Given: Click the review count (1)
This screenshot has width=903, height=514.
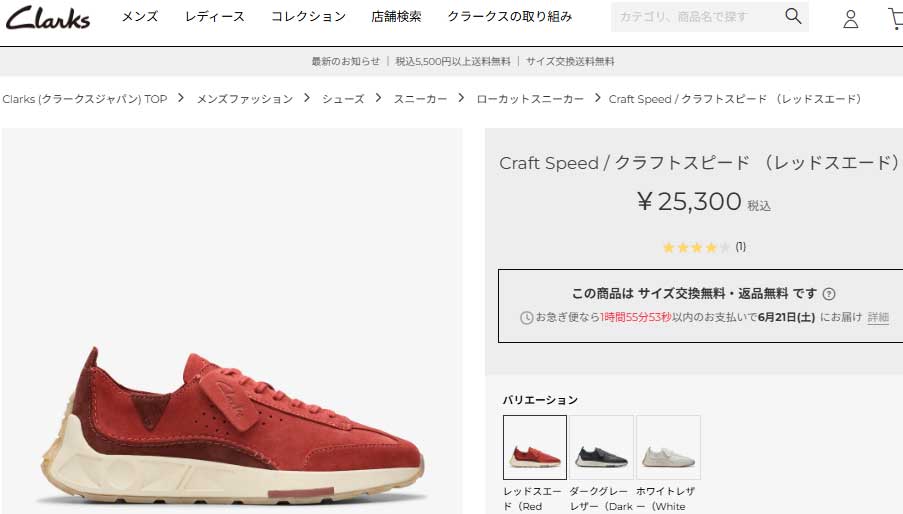Looking at the screenshot, I should pos(741,247).
